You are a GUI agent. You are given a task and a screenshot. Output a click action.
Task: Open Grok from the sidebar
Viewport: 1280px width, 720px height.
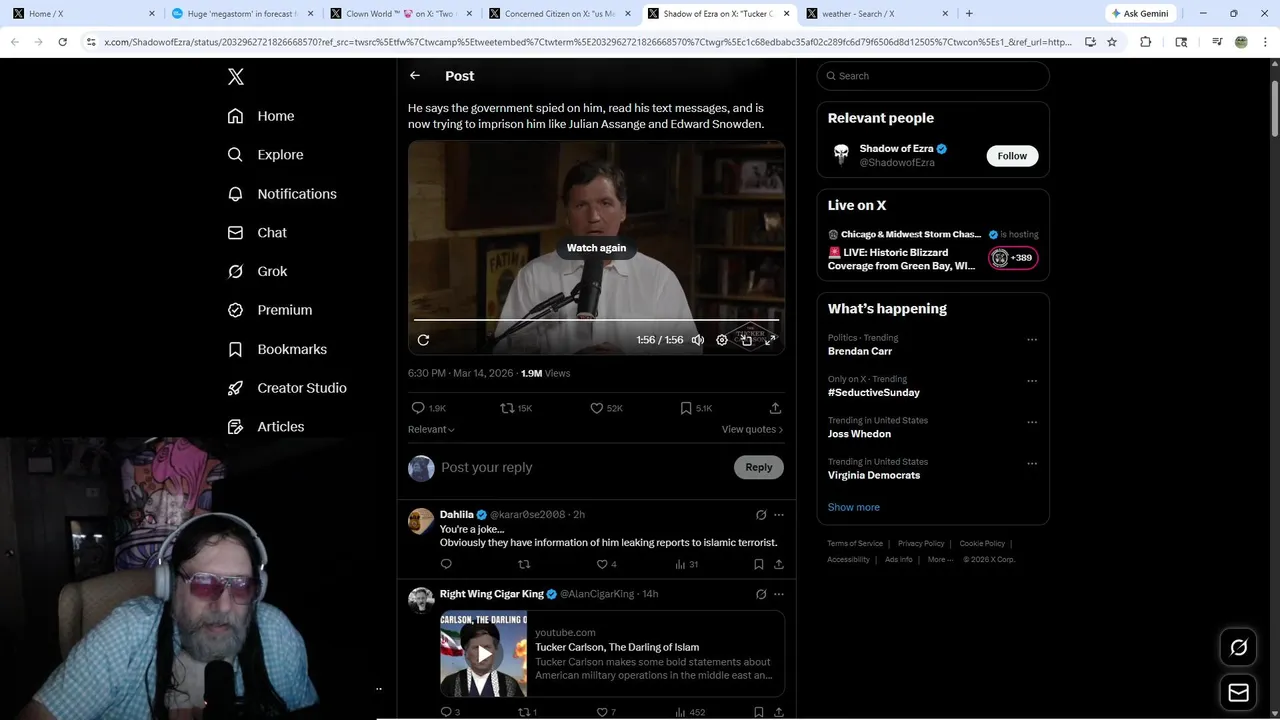(x=257, y=271)
